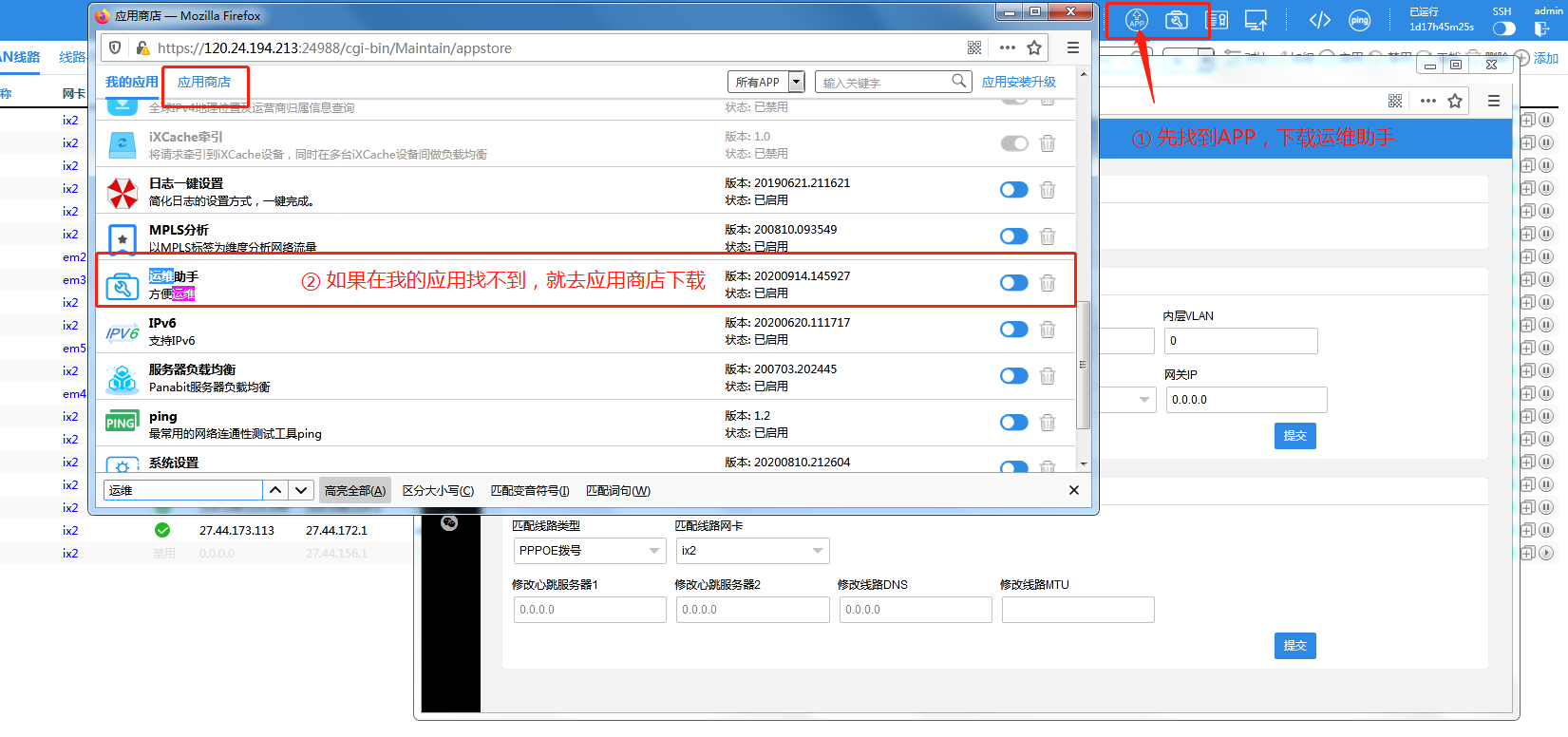The height and width of the screenshot is (737, 1568).
Task: Delete the ping app with trash icon
Action: [1047, 423]
